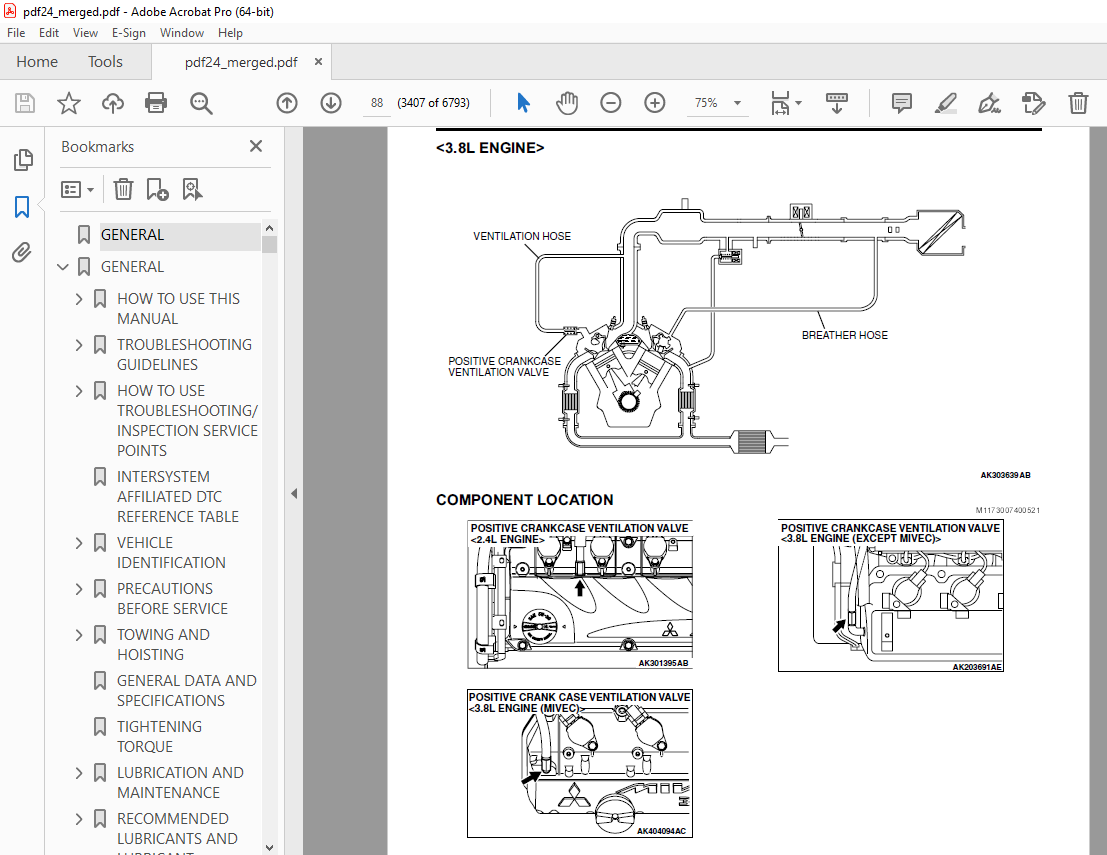This screenshot has width=1107, height=855.
Task: Open bookmarks options menu
Action: point(77,189)
